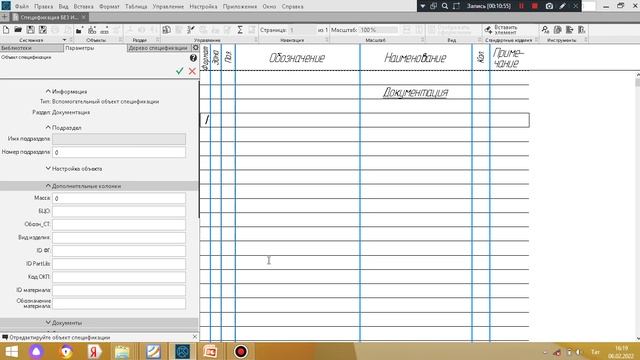Click the Документация section heading in table
640x360 pixels.
point(415,93)
